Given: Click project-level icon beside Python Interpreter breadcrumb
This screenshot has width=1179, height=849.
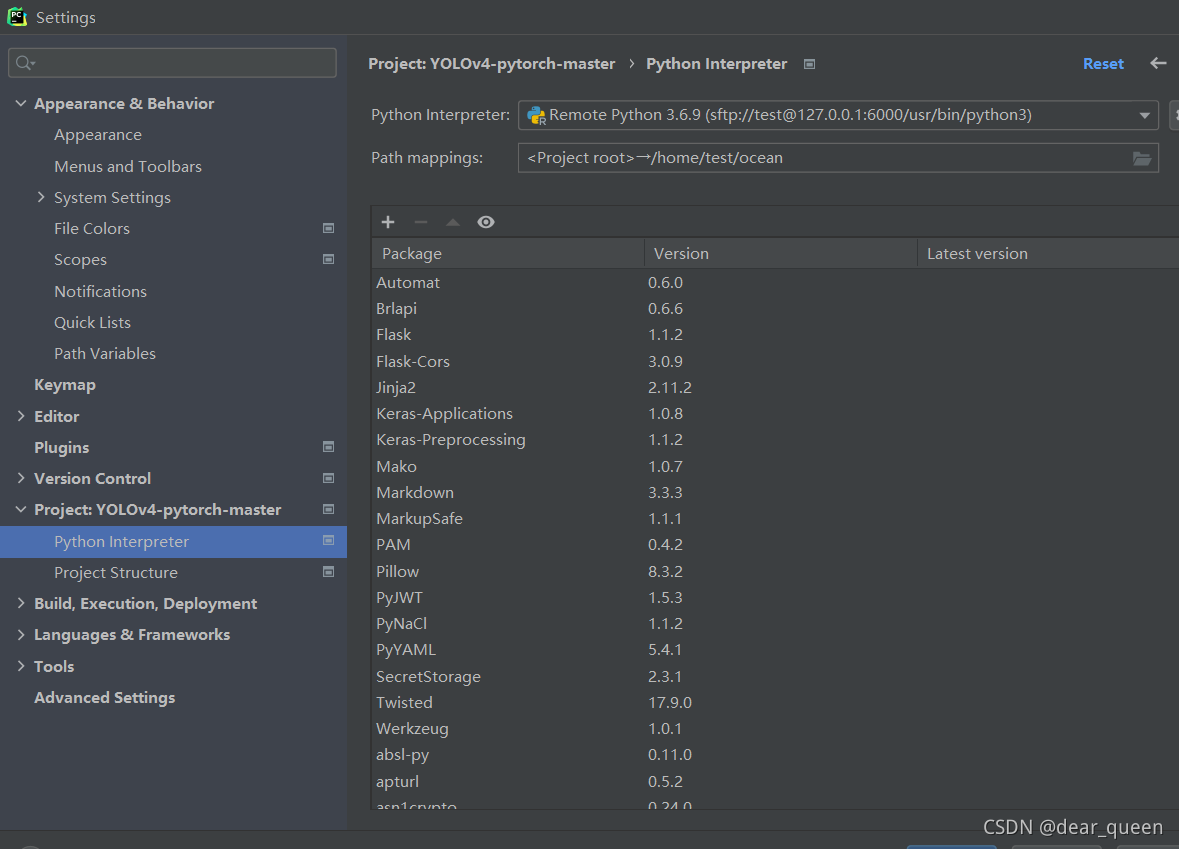Looking at the screenshot, I should point(809,64).
